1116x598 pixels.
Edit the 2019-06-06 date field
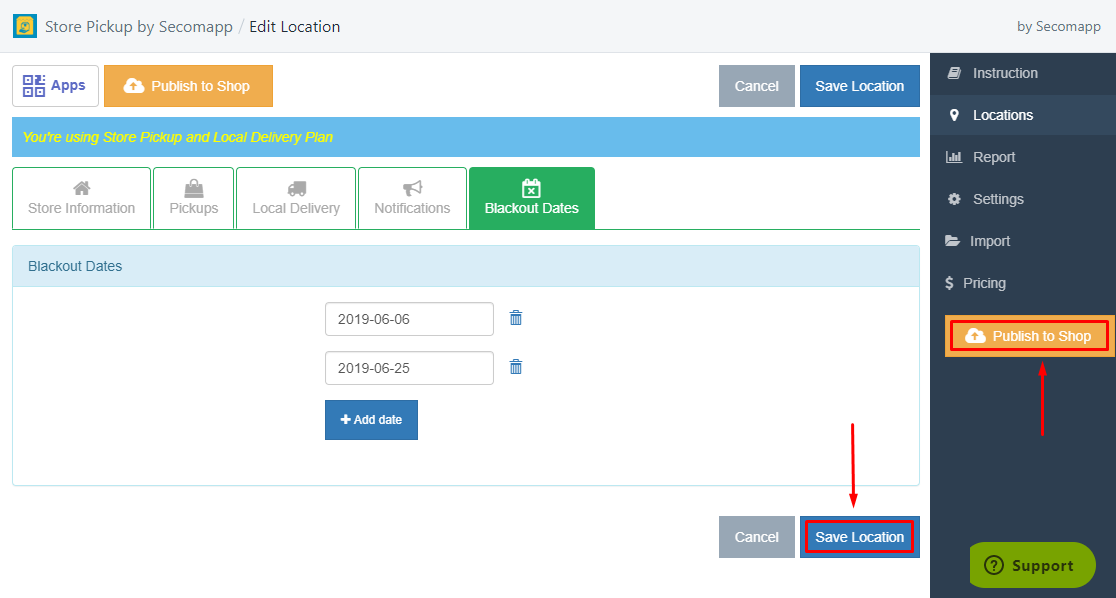409,319
